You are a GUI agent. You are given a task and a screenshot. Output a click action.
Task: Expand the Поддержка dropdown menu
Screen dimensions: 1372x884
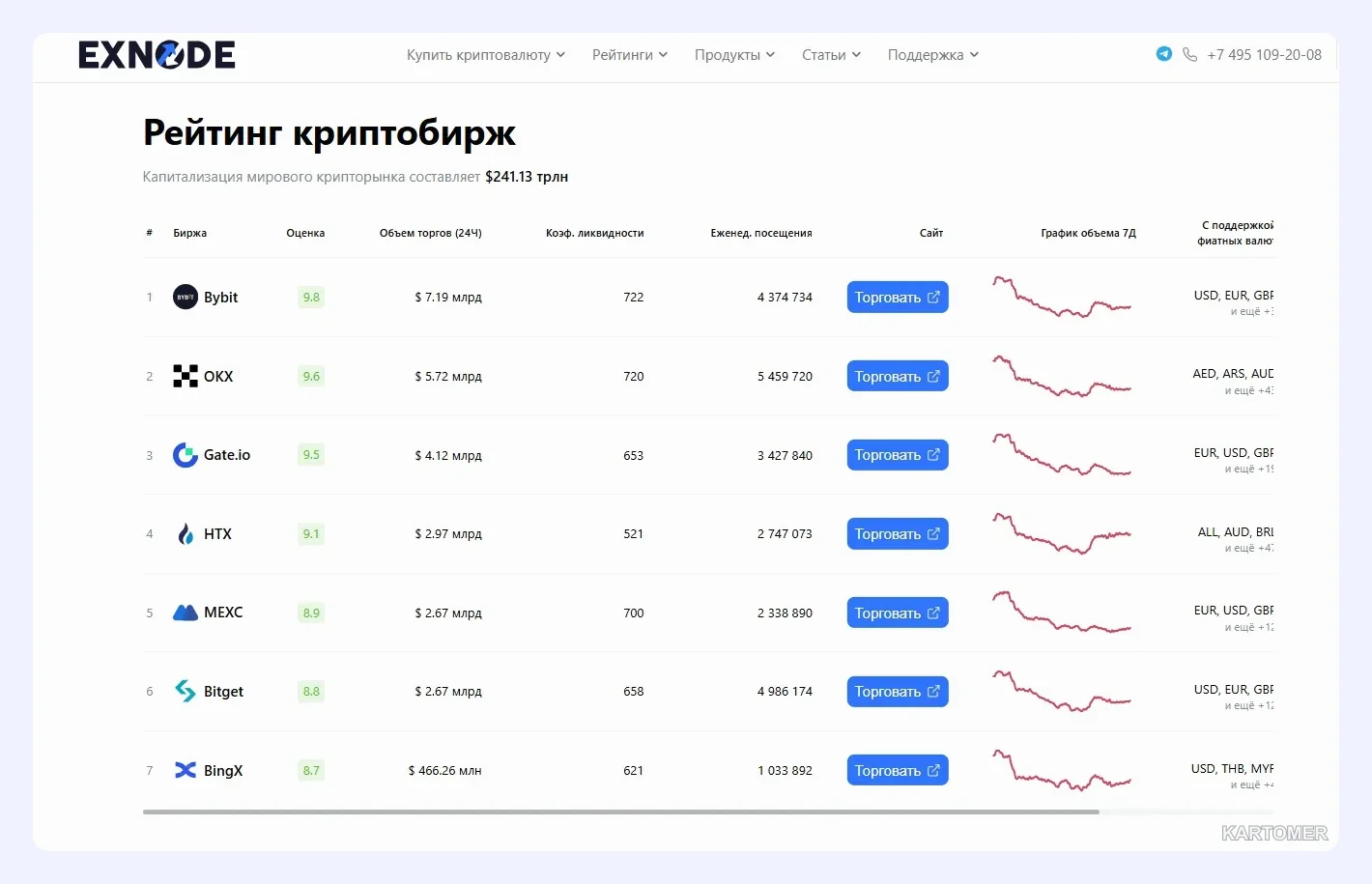(933, 55)
